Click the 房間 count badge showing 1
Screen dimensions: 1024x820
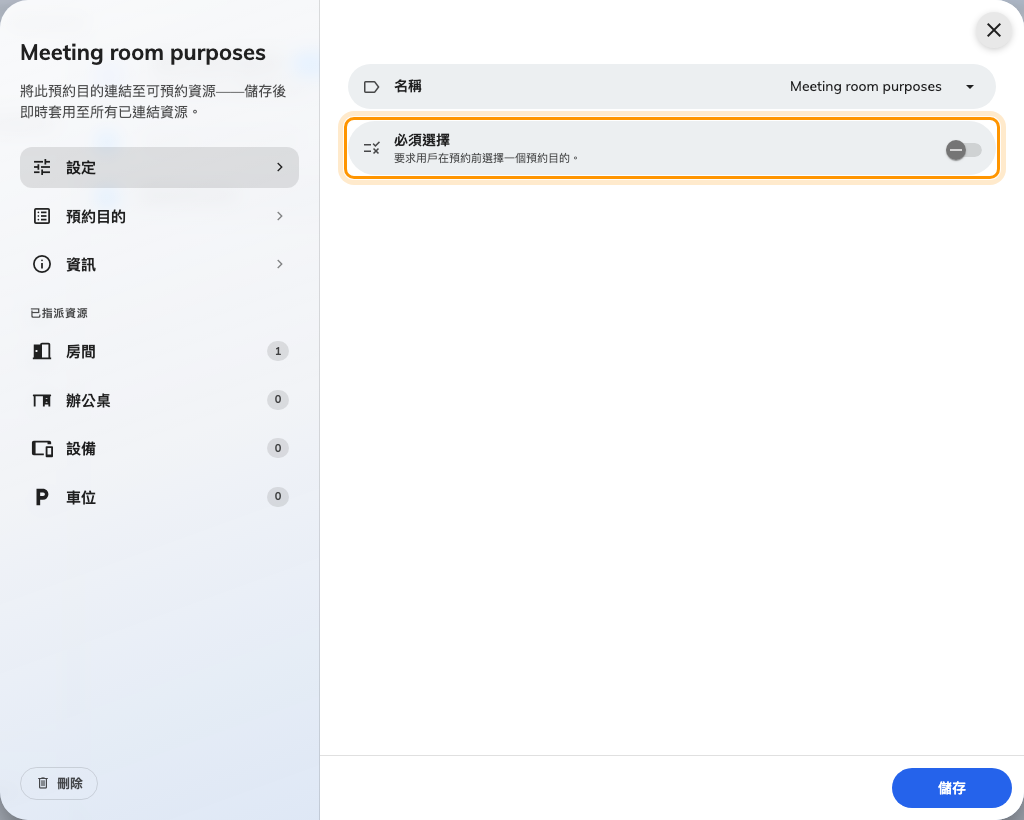[278, 351]
